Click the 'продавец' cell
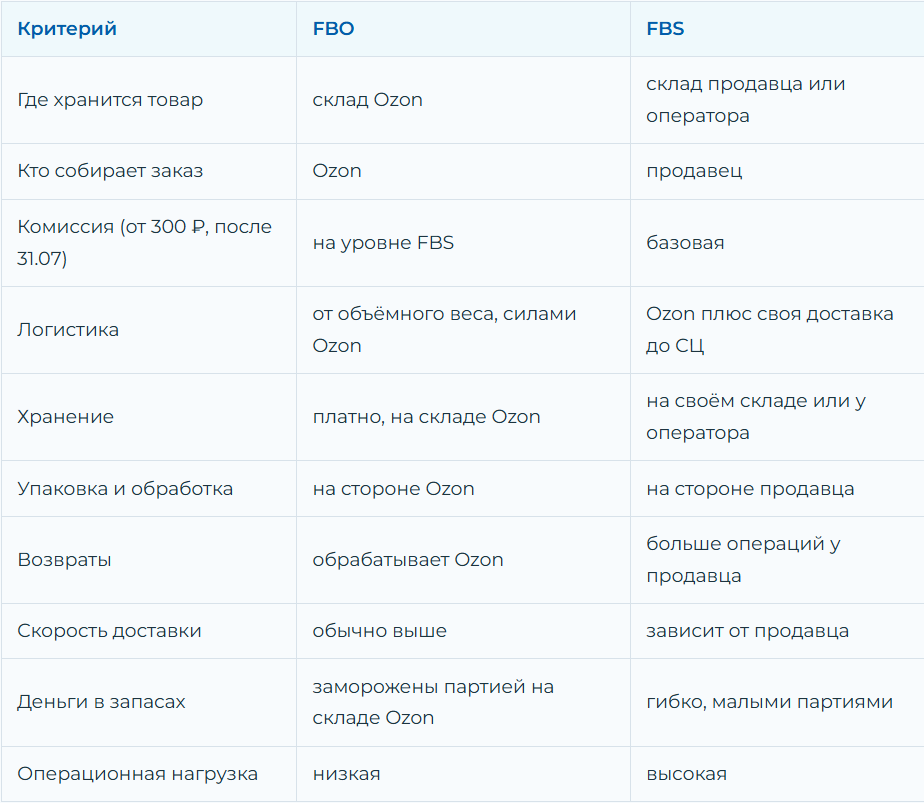This screenshot has width=924, height=803. coord(694,171)
